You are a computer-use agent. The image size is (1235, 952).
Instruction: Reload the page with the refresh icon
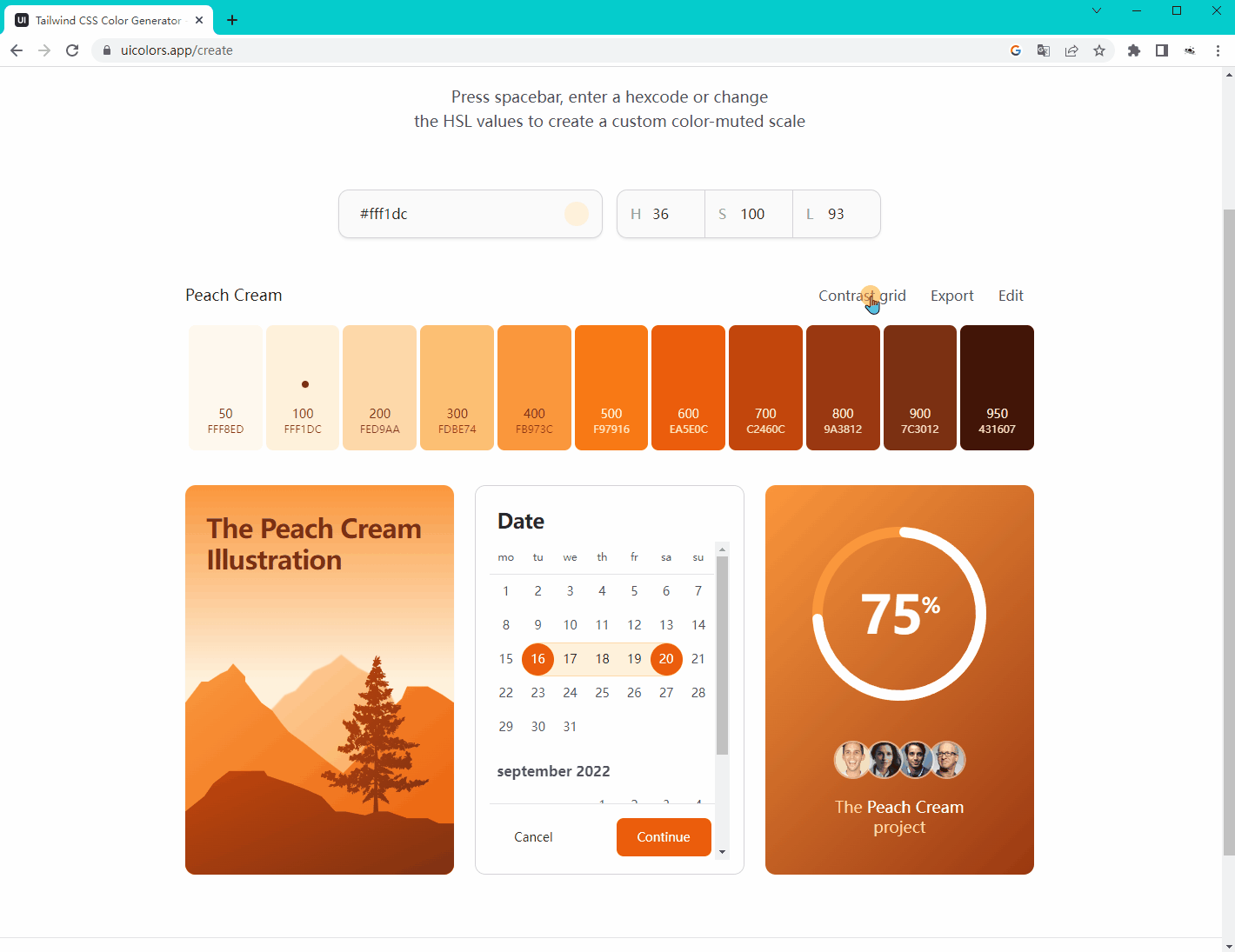(72, 50)
